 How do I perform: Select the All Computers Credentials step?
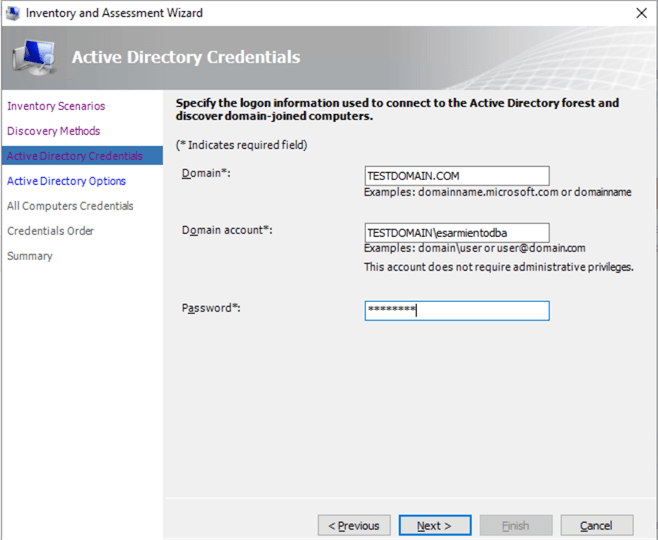coord(70,206)
